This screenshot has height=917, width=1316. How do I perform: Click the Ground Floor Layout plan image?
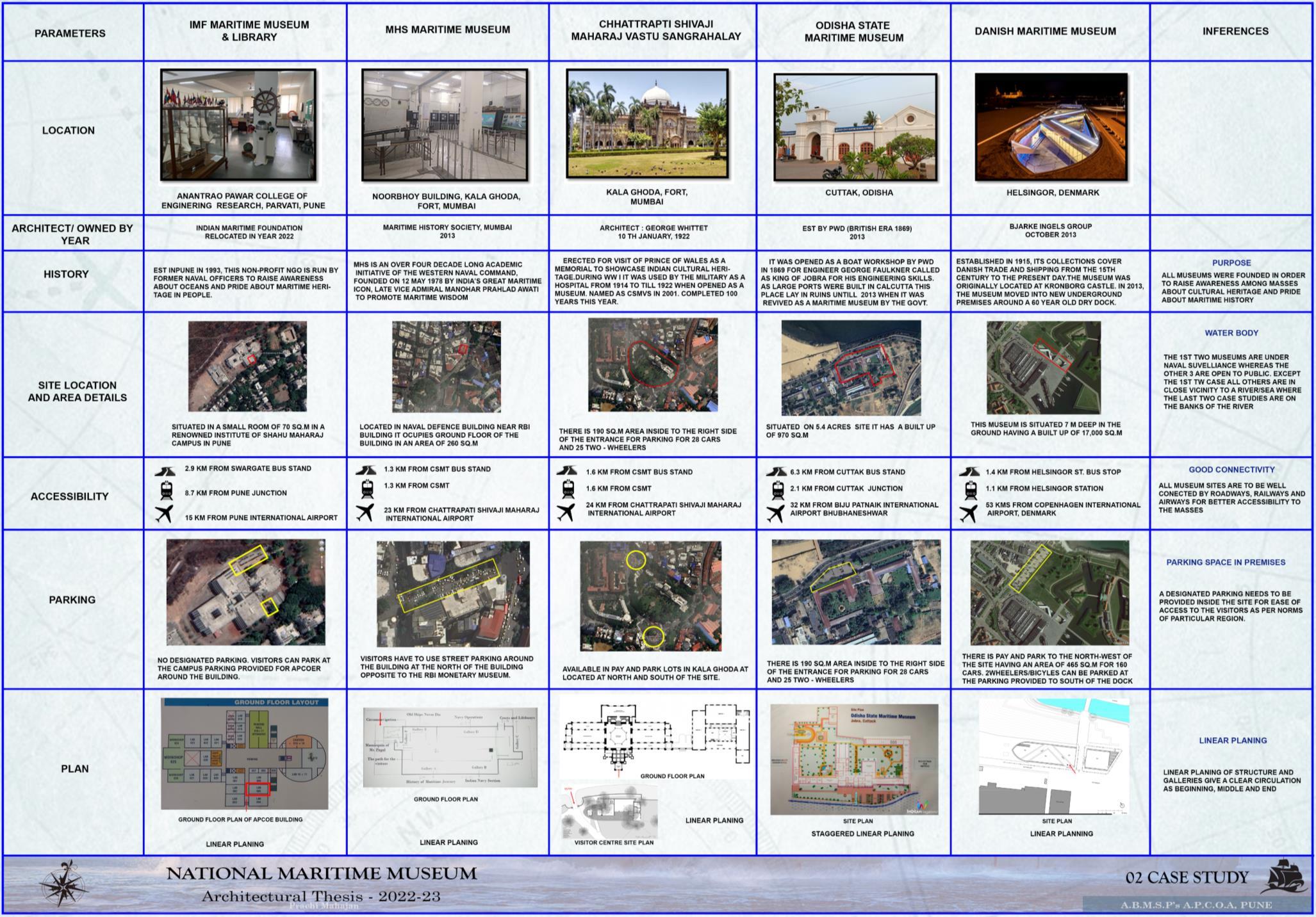point(244,754)
